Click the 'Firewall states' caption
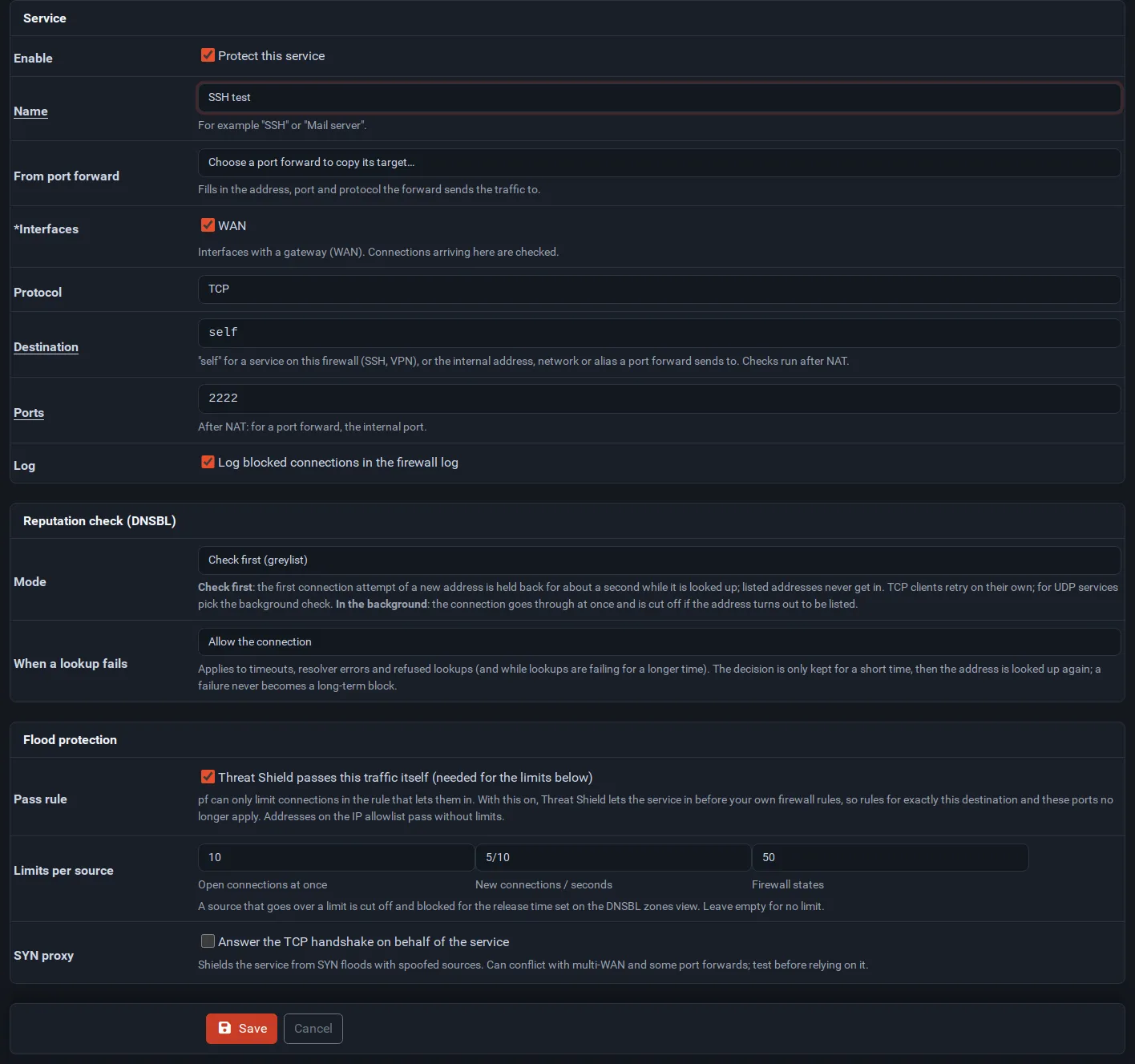This screenshot has height=1064, width=1135. click(x=788, y=885)
